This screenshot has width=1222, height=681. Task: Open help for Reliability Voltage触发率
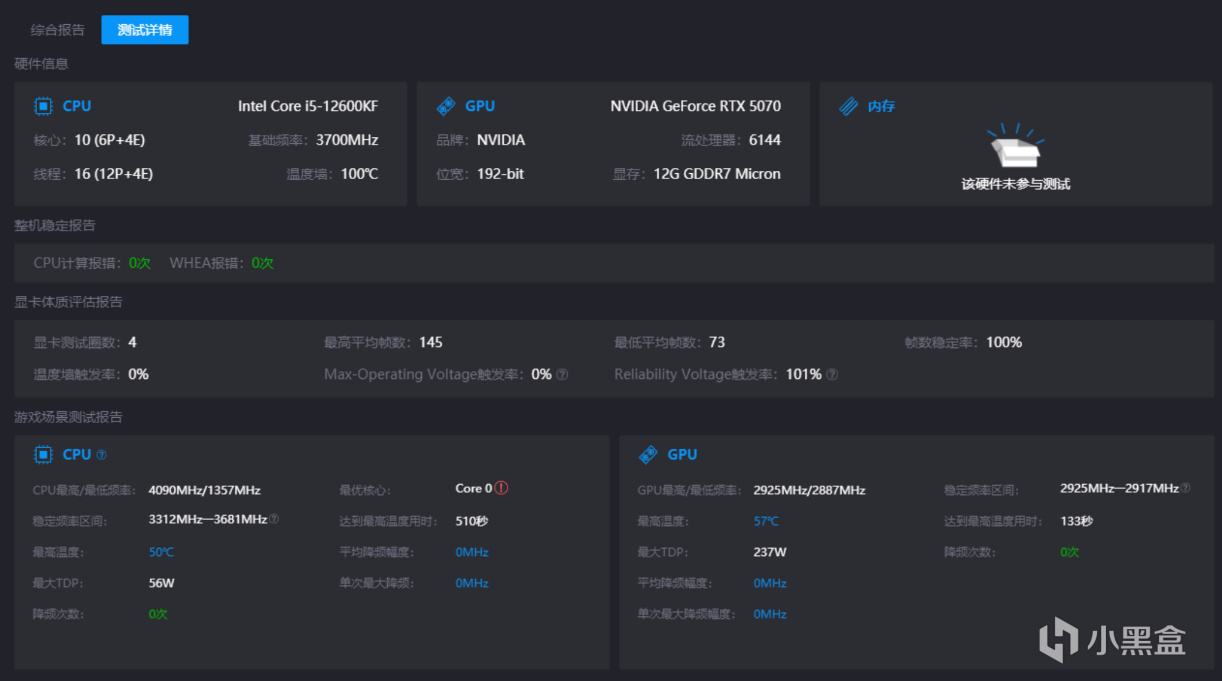pyautogui.click(x=832, y=375)
